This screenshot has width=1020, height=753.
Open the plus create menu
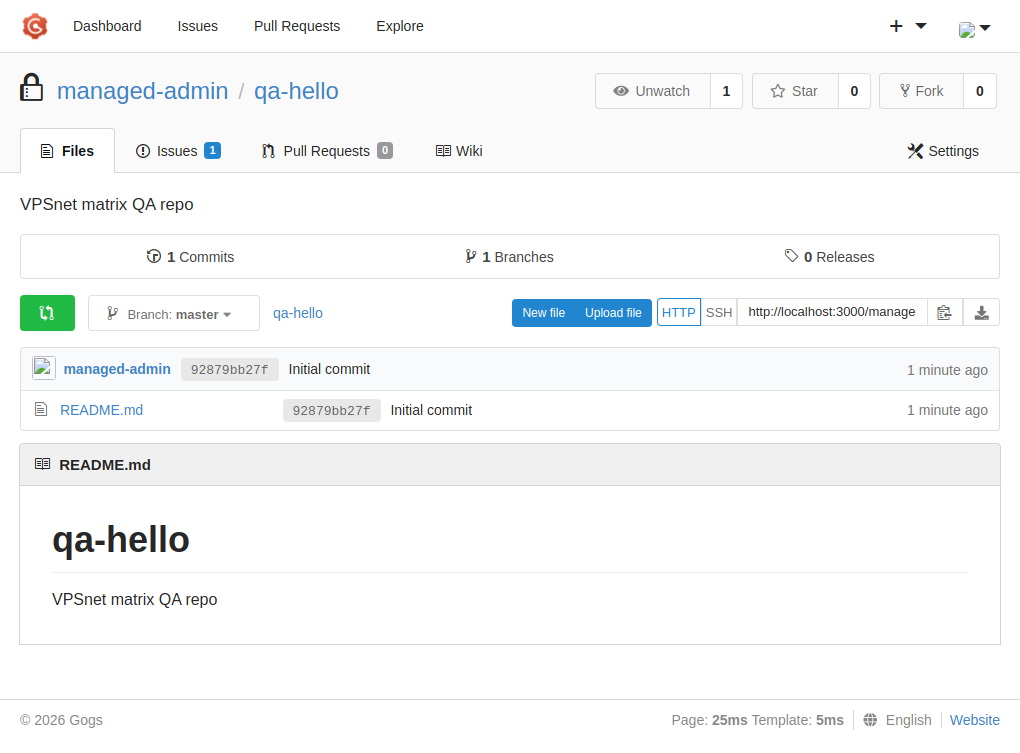coord(907,26)
